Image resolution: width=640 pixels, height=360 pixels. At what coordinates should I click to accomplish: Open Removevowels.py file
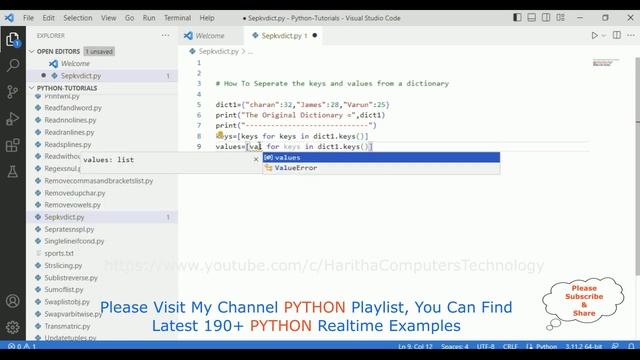[73, 205]
